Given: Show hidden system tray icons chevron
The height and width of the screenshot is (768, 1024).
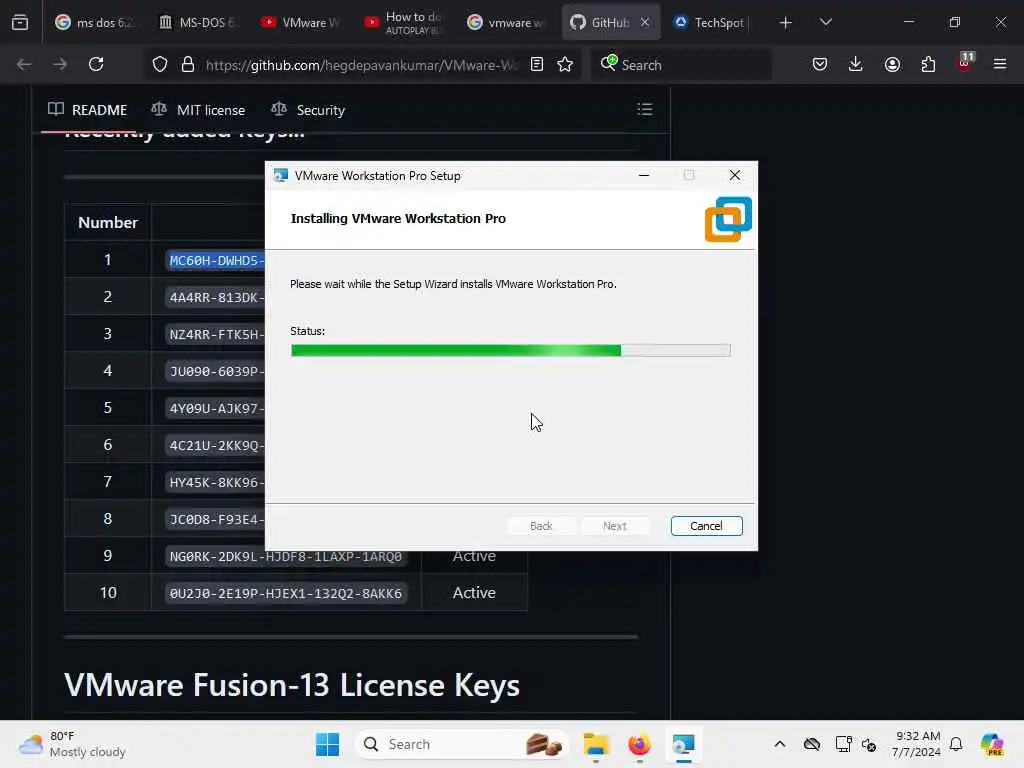Looking at the screenshot, I should coord(780,744).
